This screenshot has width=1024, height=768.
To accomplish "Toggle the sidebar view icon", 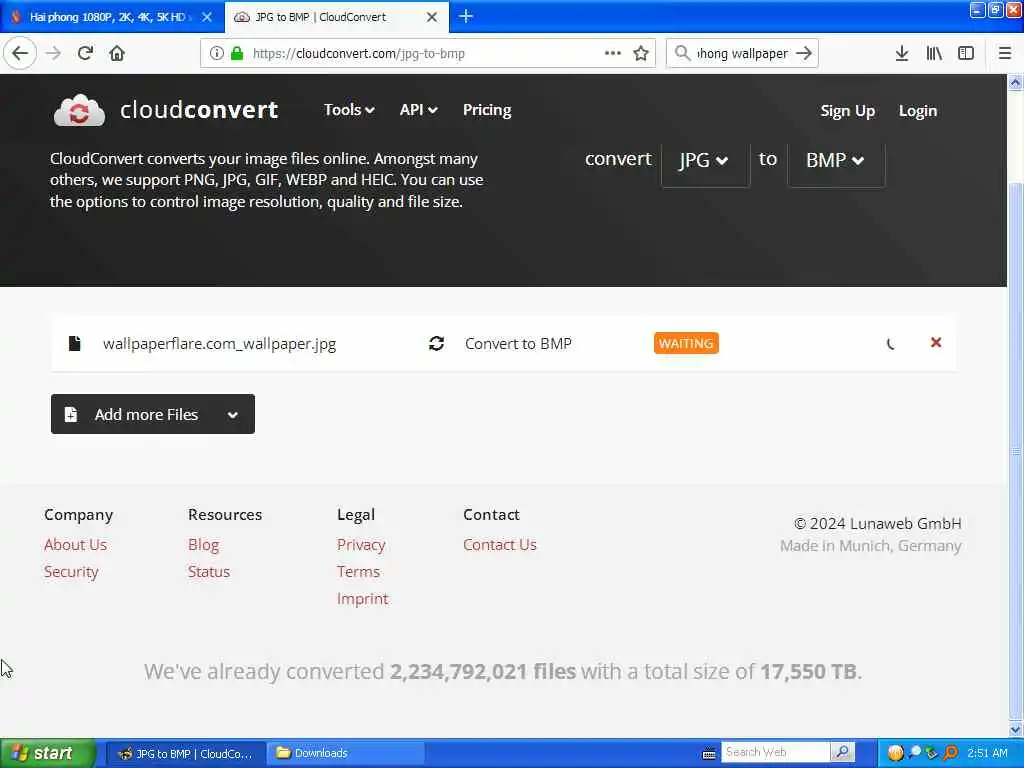I will tap(966, 53).
